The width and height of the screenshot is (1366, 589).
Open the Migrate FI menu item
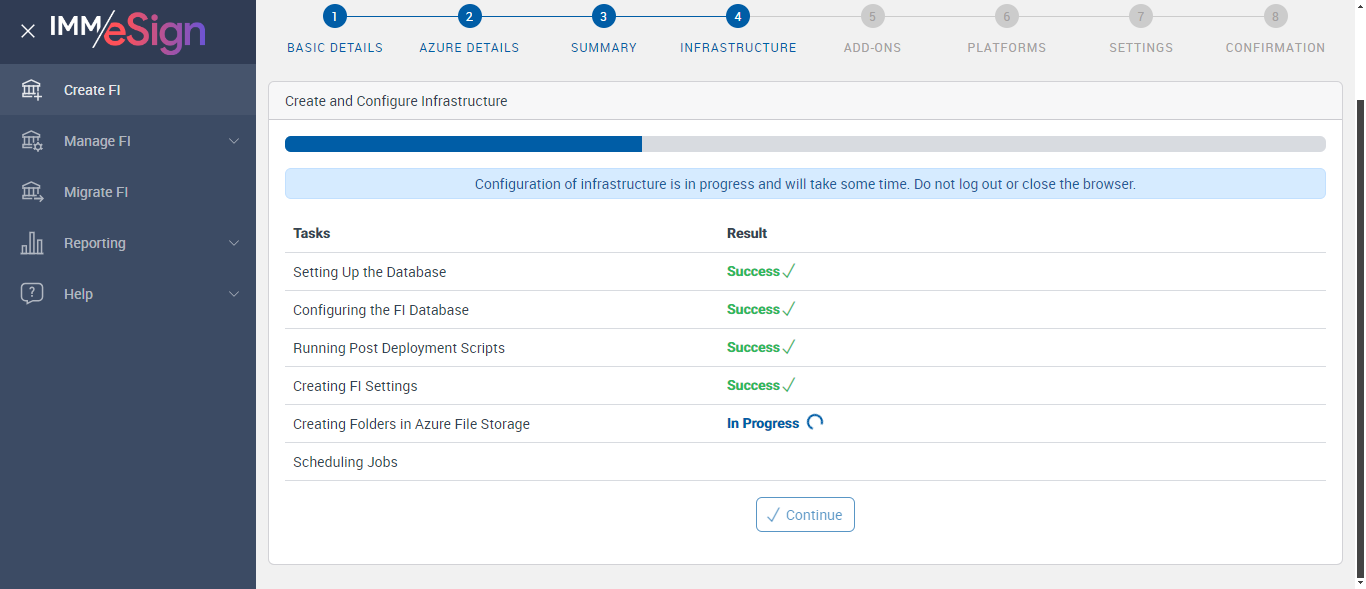tap(96, 192)
